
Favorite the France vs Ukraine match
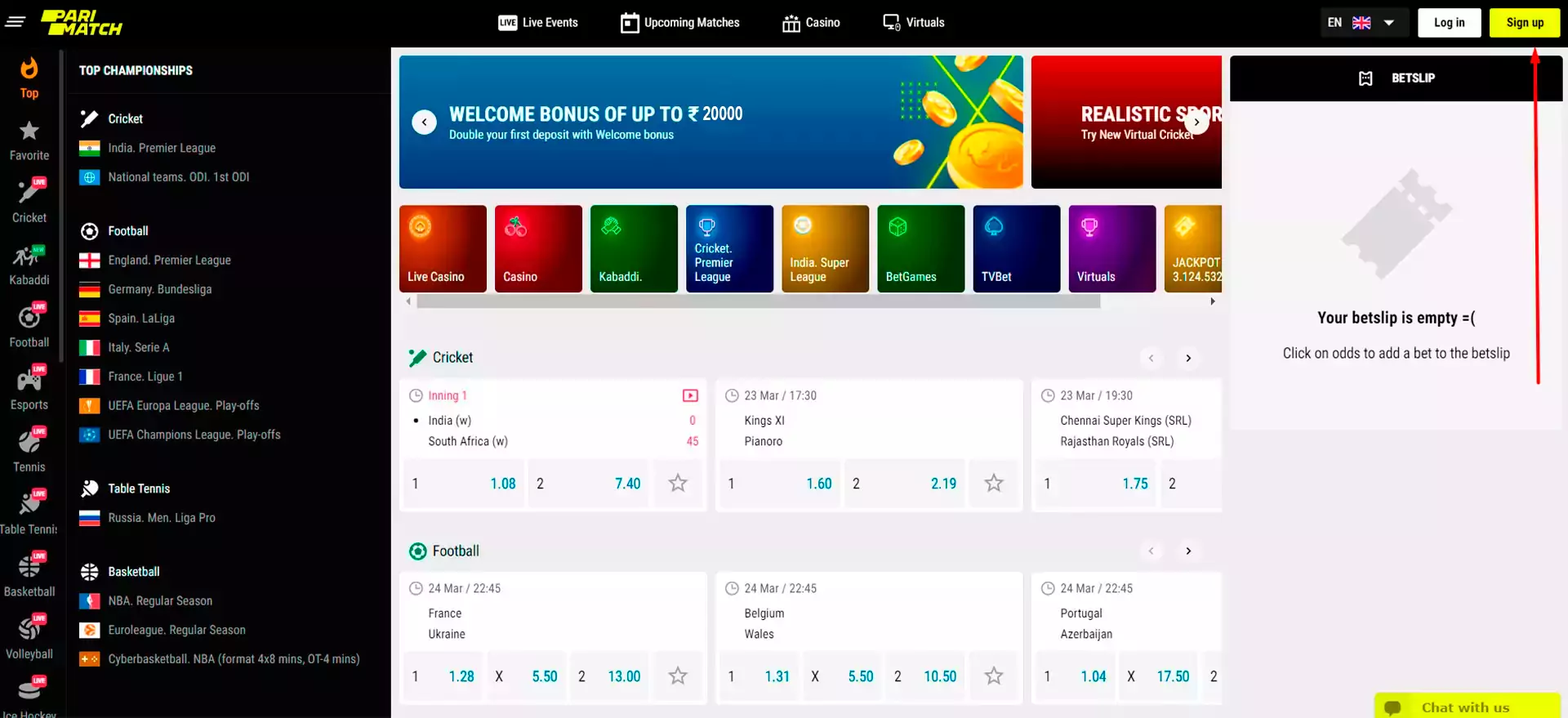coord(678,676)
